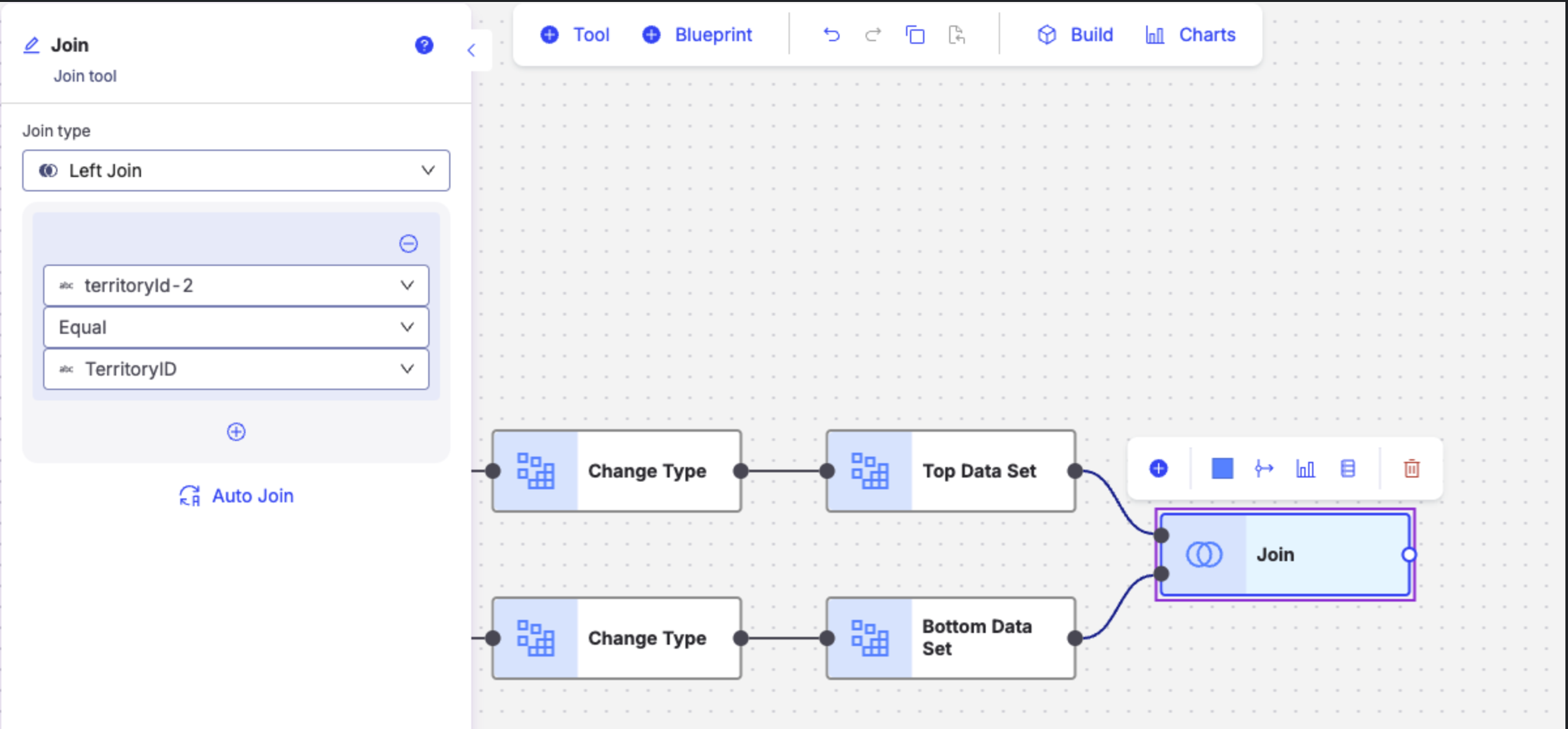Screen dimensions: 1568x729
Task: Click the lower Change Type grid icon
Action: pos(536,638)
